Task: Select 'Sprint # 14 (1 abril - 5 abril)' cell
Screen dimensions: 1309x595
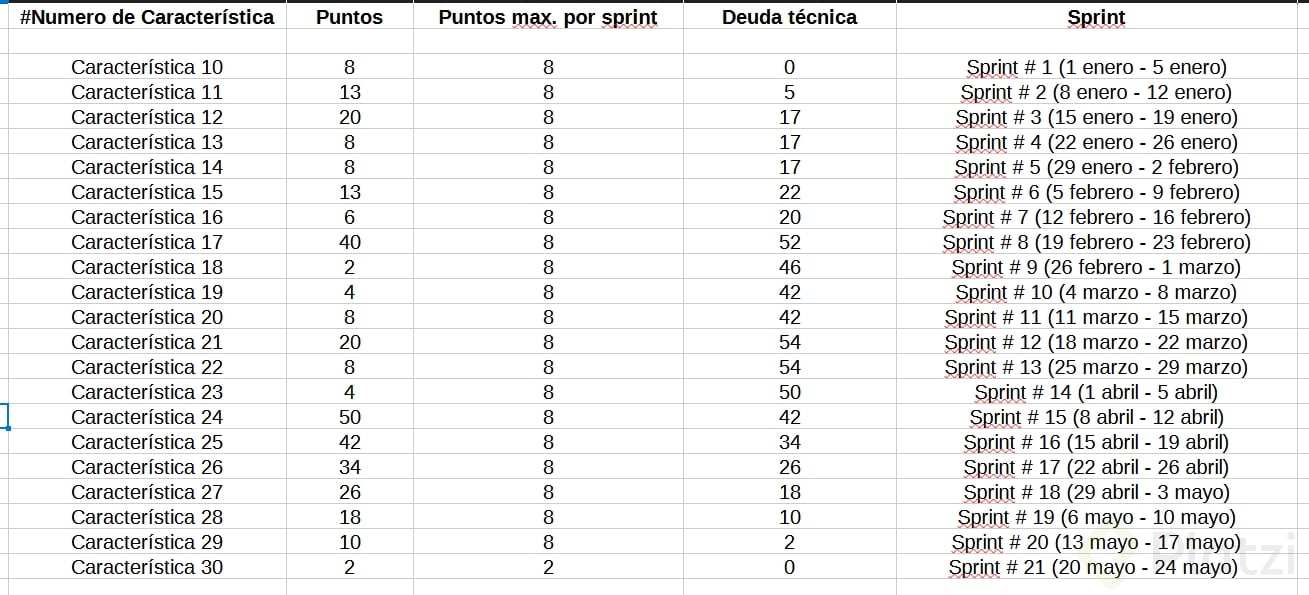Action: coord(1096,392)
